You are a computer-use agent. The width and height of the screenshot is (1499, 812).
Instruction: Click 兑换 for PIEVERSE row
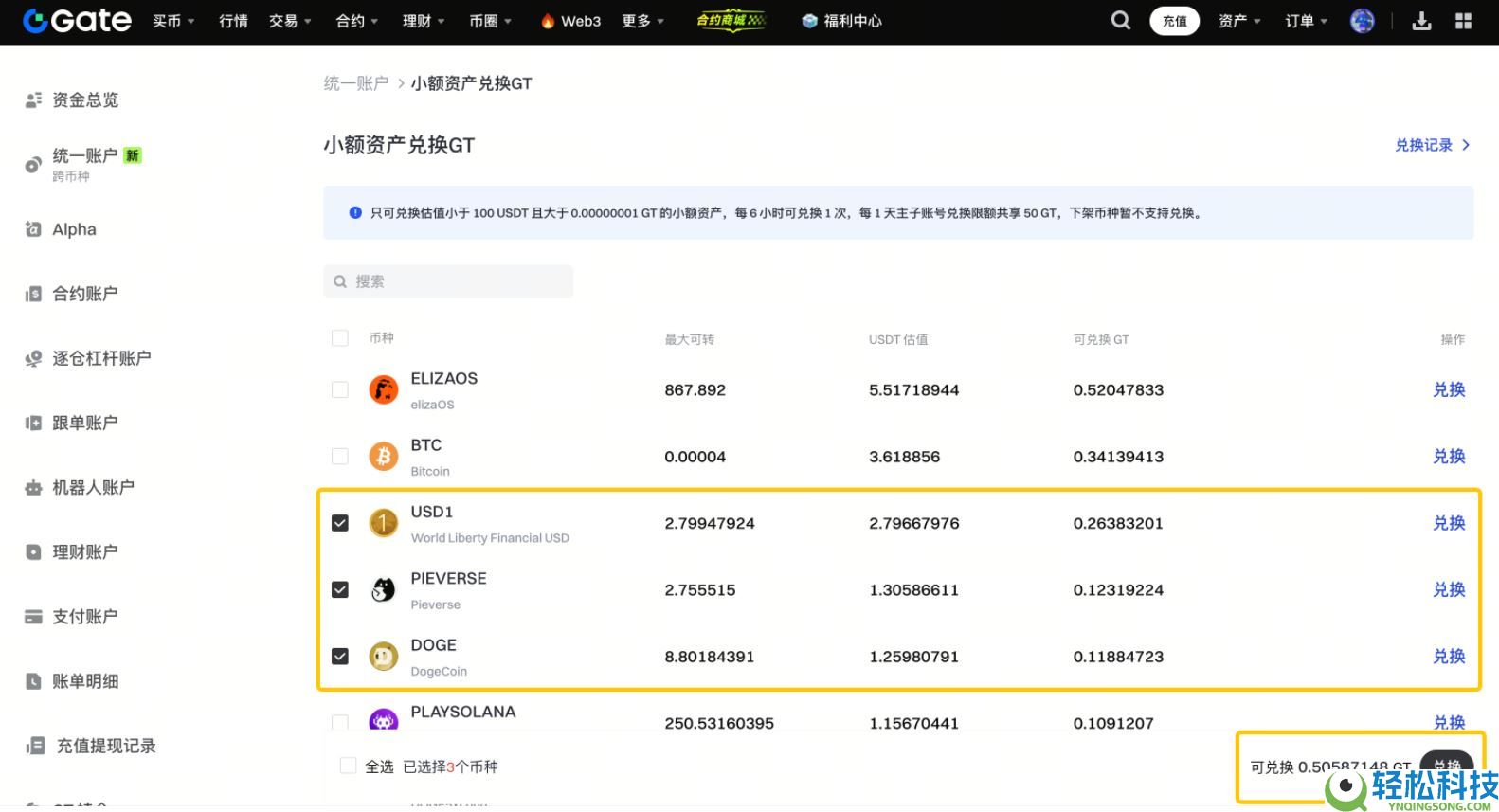1449,589
